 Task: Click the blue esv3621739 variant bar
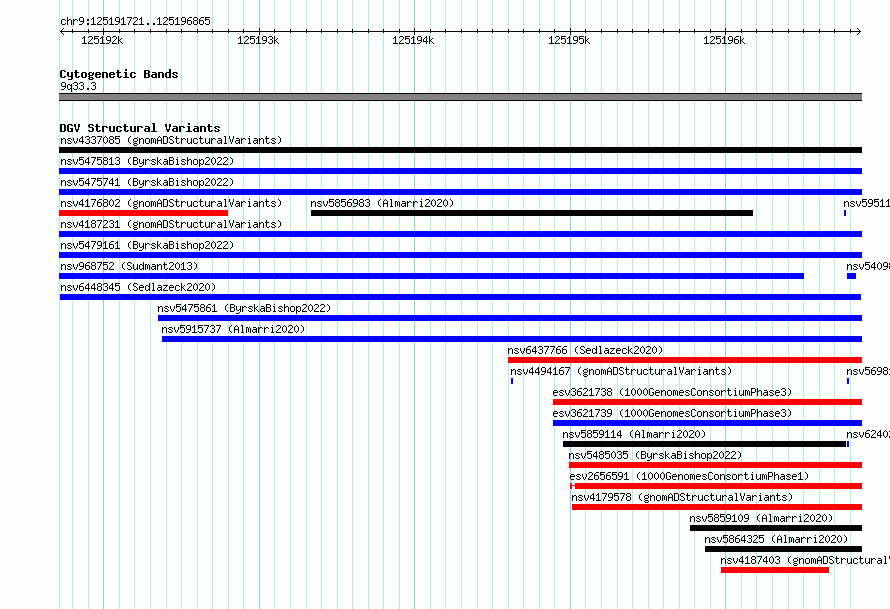(x=707, y=423)
